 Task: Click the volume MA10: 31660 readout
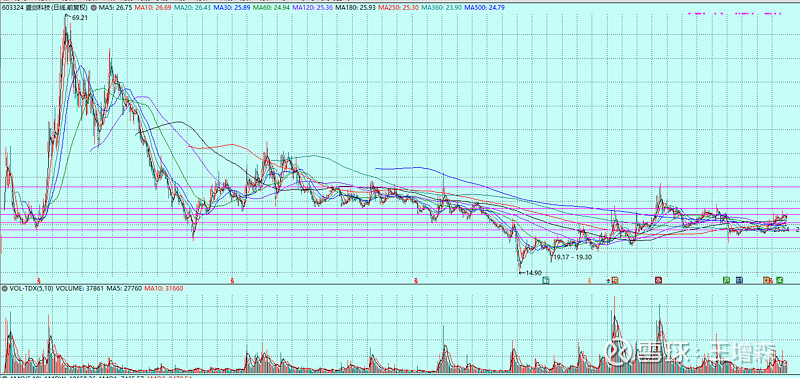click(164, 289)
